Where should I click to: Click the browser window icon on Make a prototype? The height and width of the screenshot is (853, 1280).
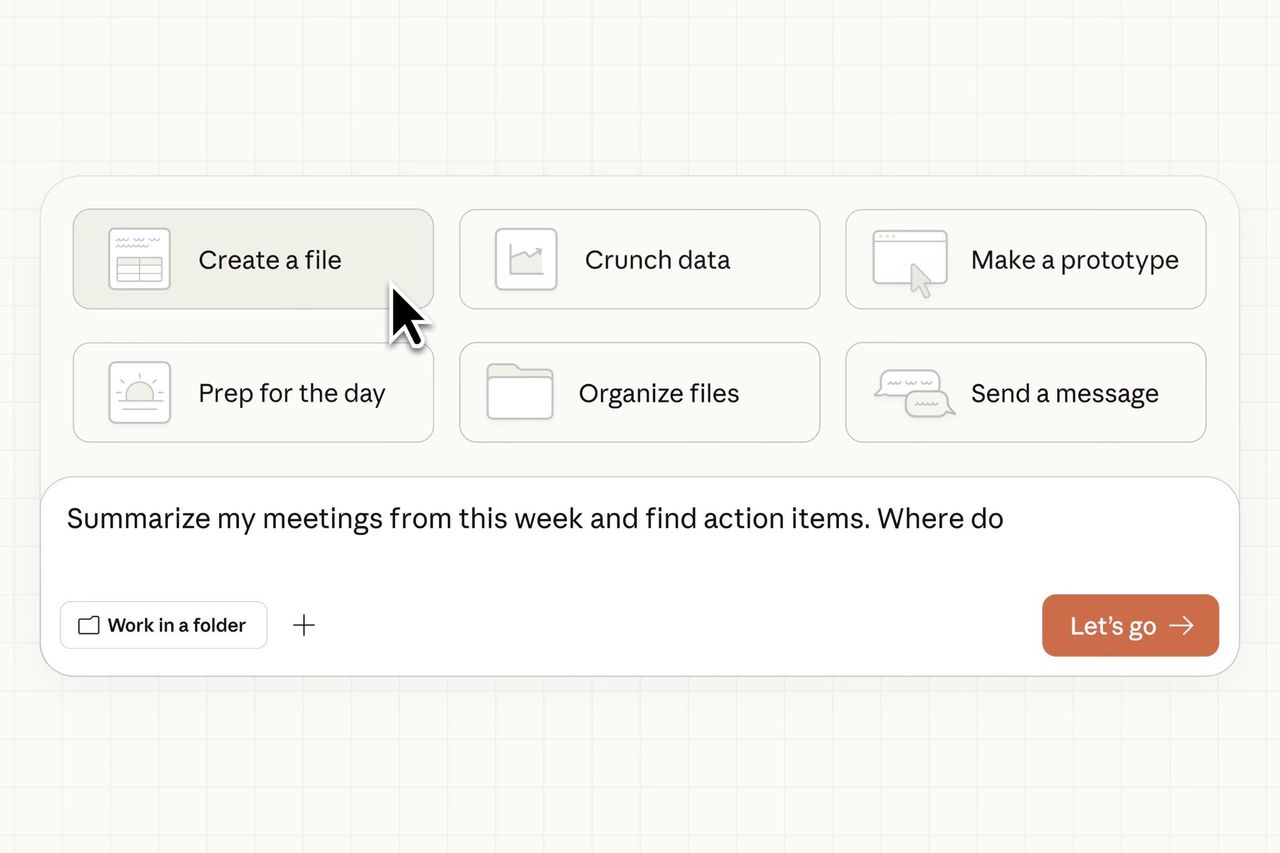910,261
